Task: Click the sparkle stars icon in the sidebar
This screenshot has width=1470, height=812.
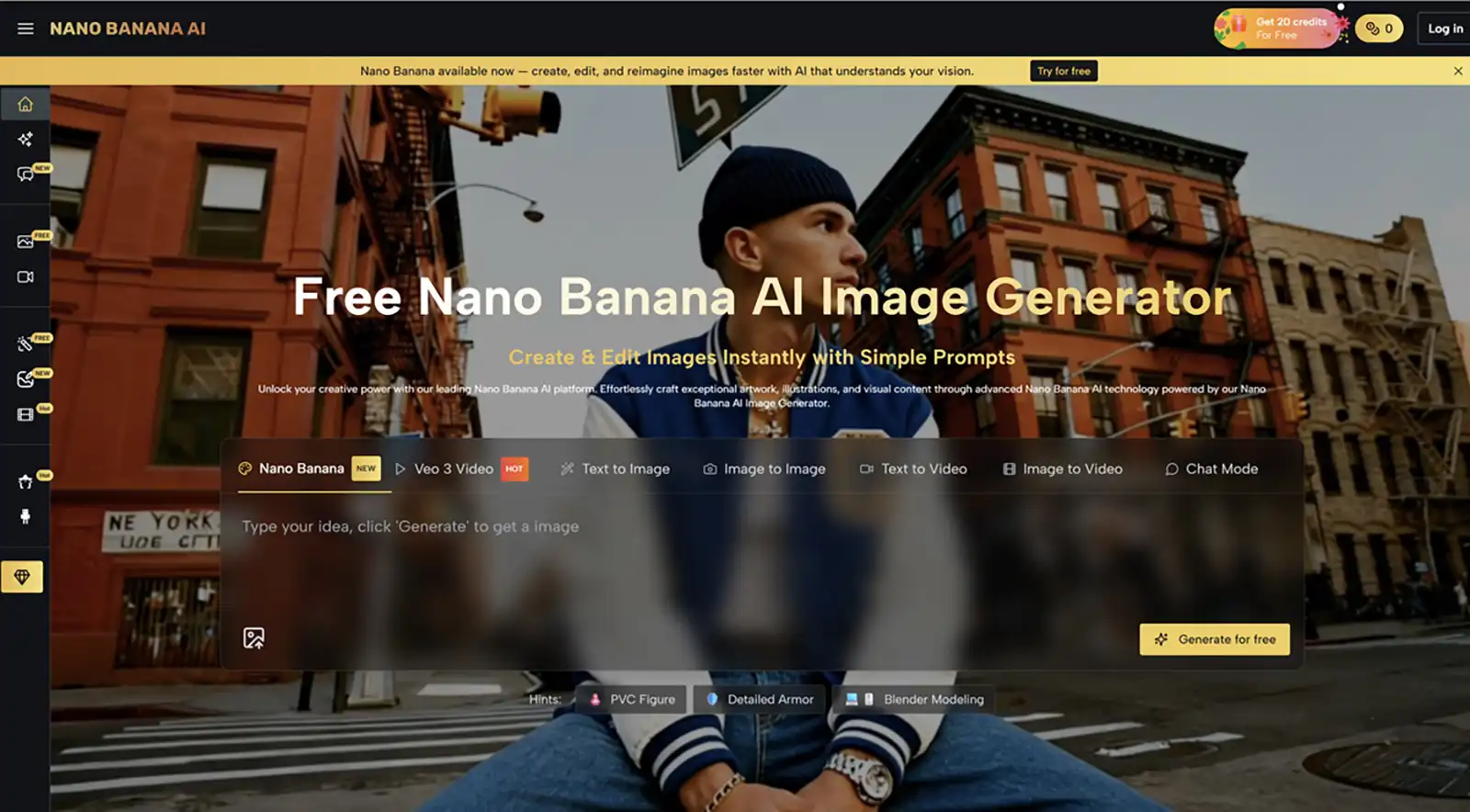Action: tap(26, 139)
